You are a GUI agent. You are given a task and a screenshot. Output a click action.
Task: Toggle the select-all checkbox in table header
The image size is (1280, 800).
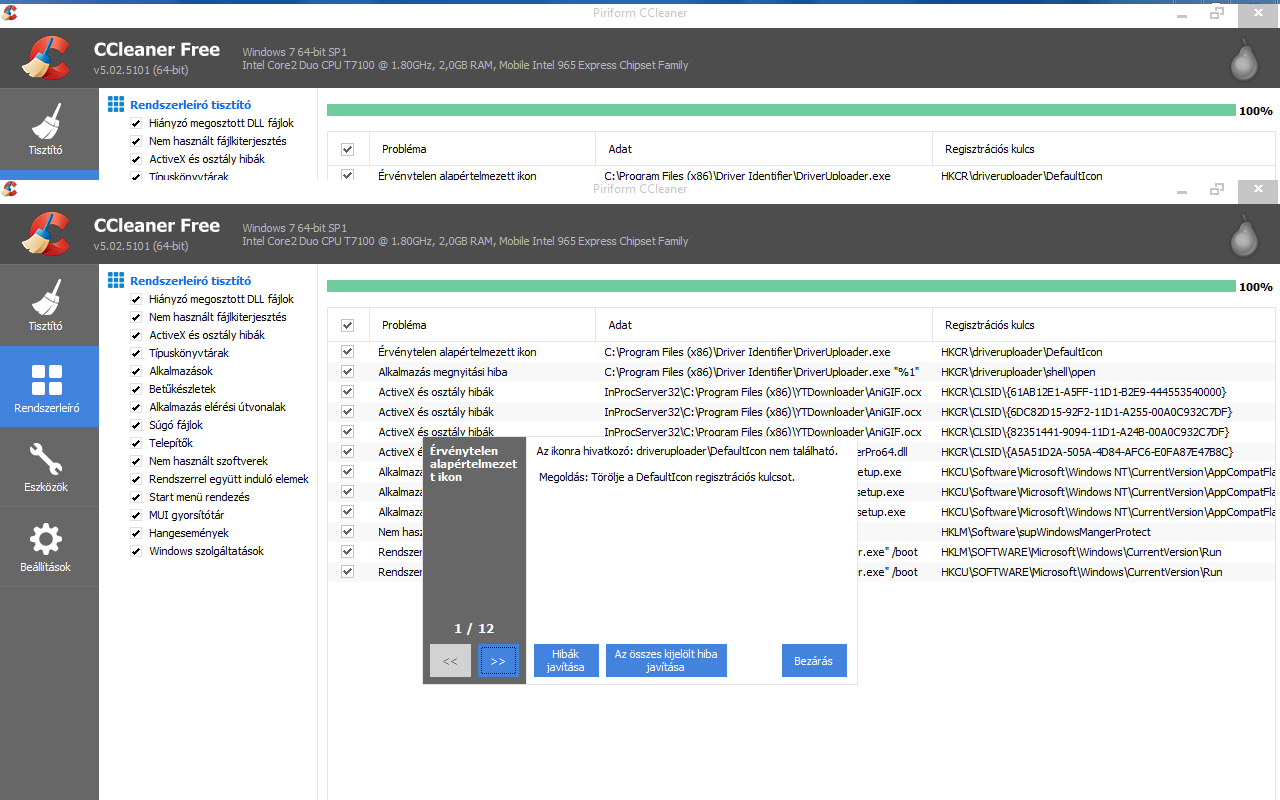(347, 325)
